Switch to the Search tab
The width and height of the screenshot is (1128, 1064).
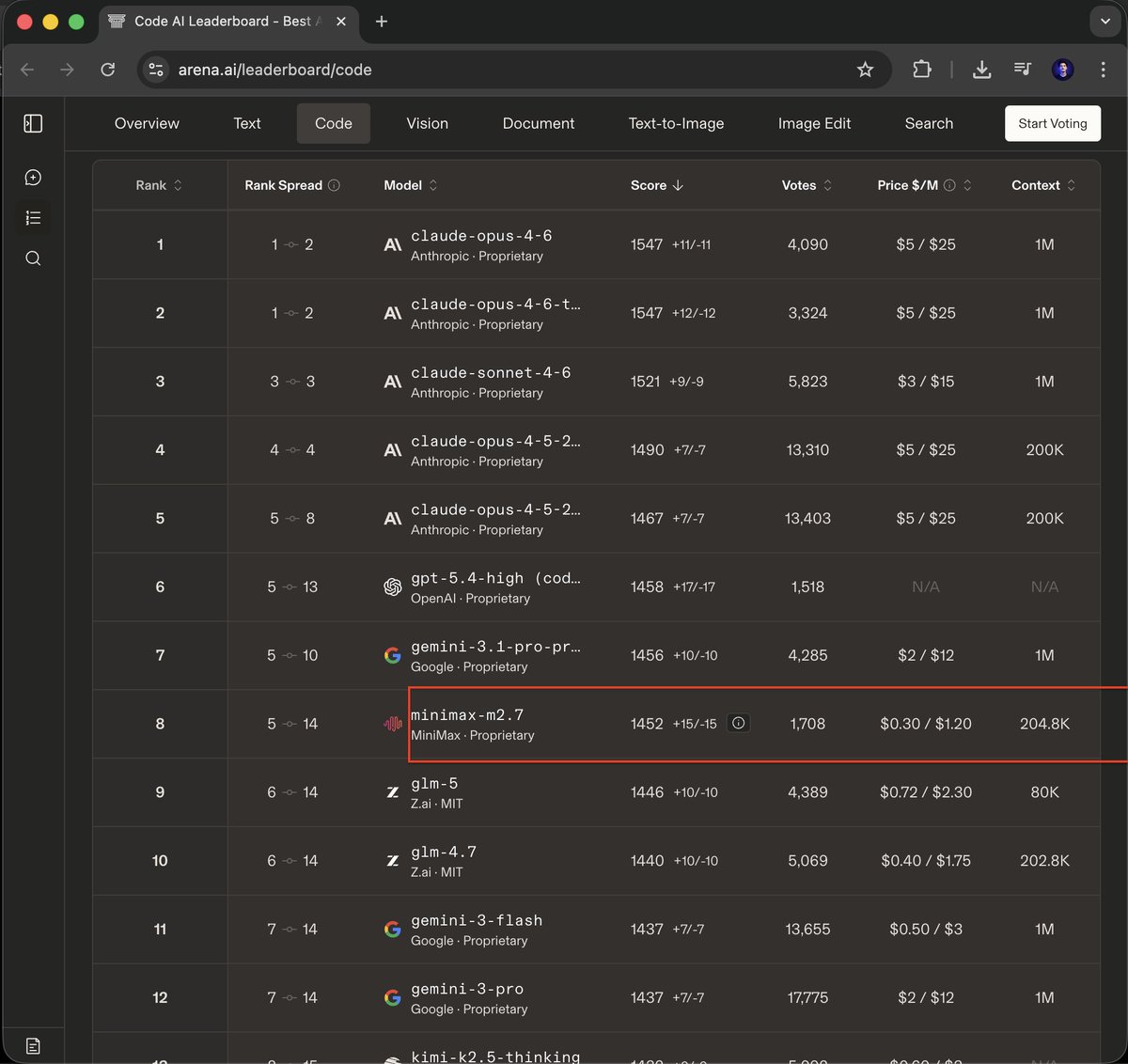click(x=929, y=123)
